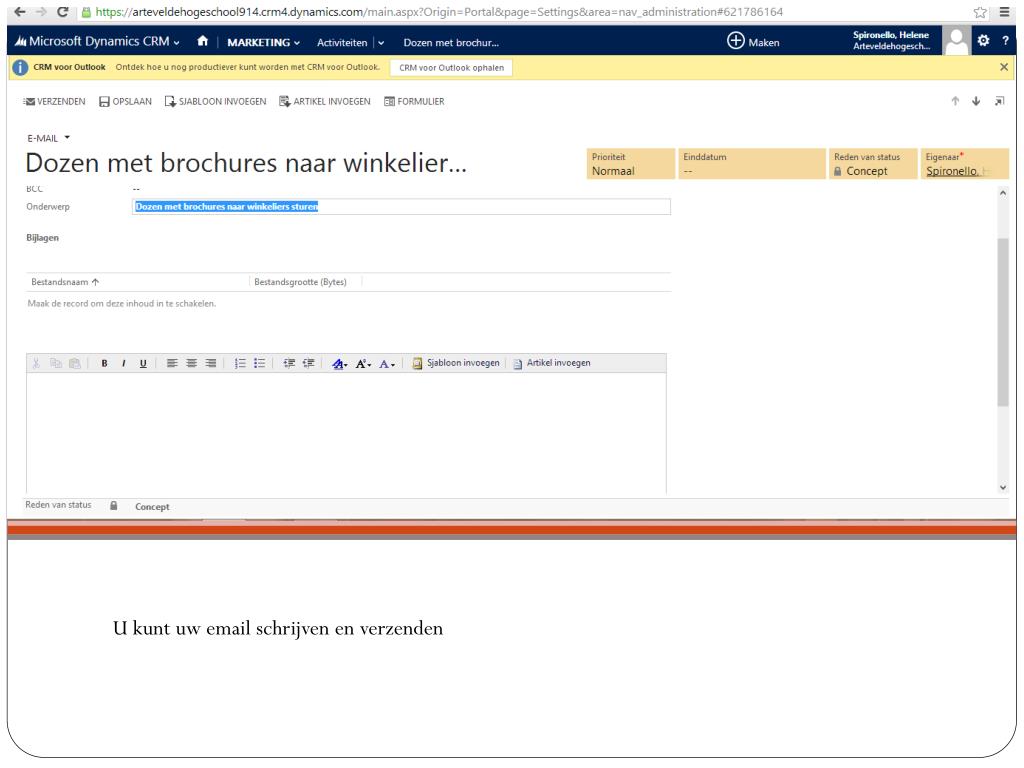Insert a numbered list
1024x768 pixels.
(239, 363)
